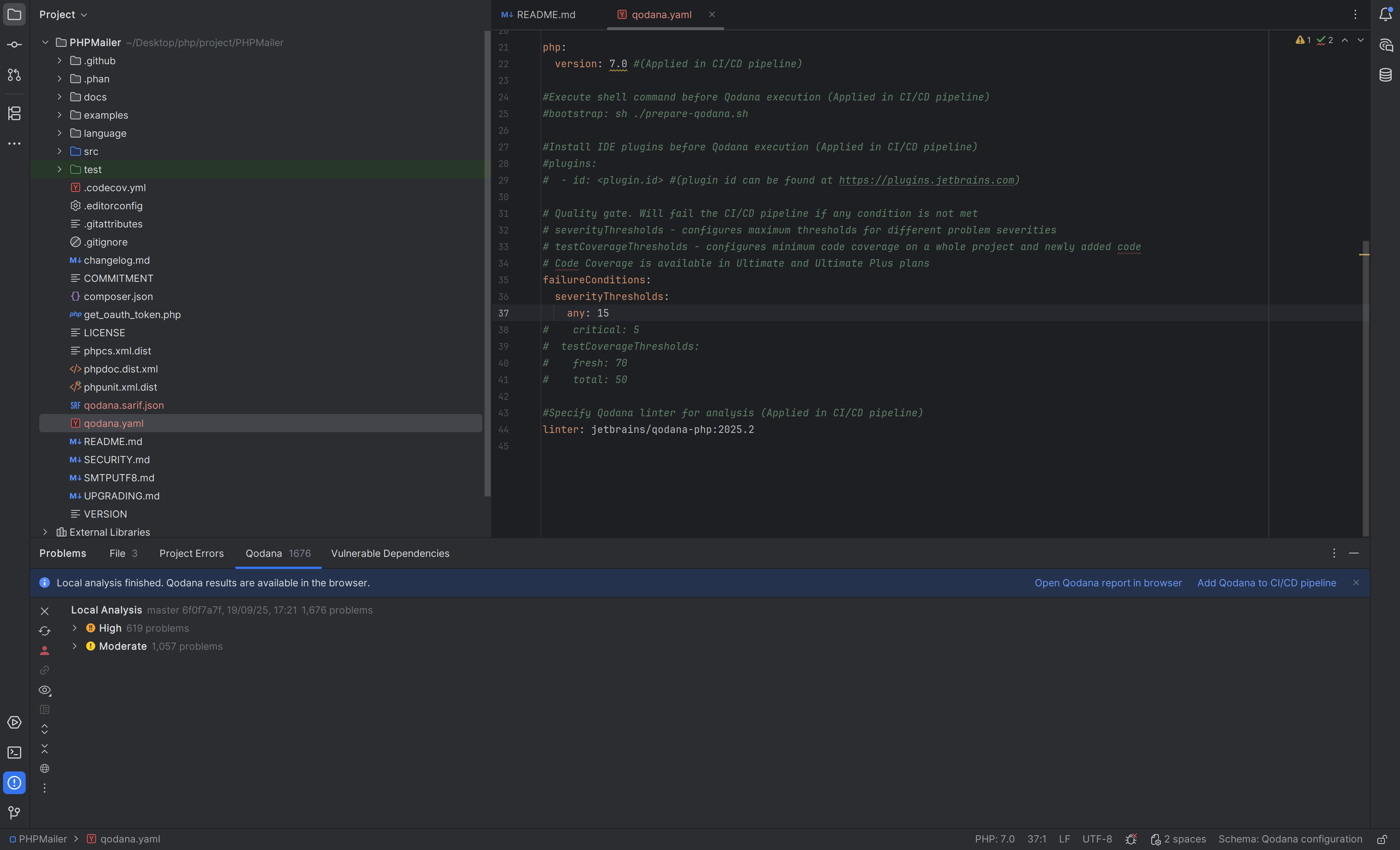The height and width of the screenshot is (850, 1400).
Task: Open the Database tool window
Action: point(1386,74)
